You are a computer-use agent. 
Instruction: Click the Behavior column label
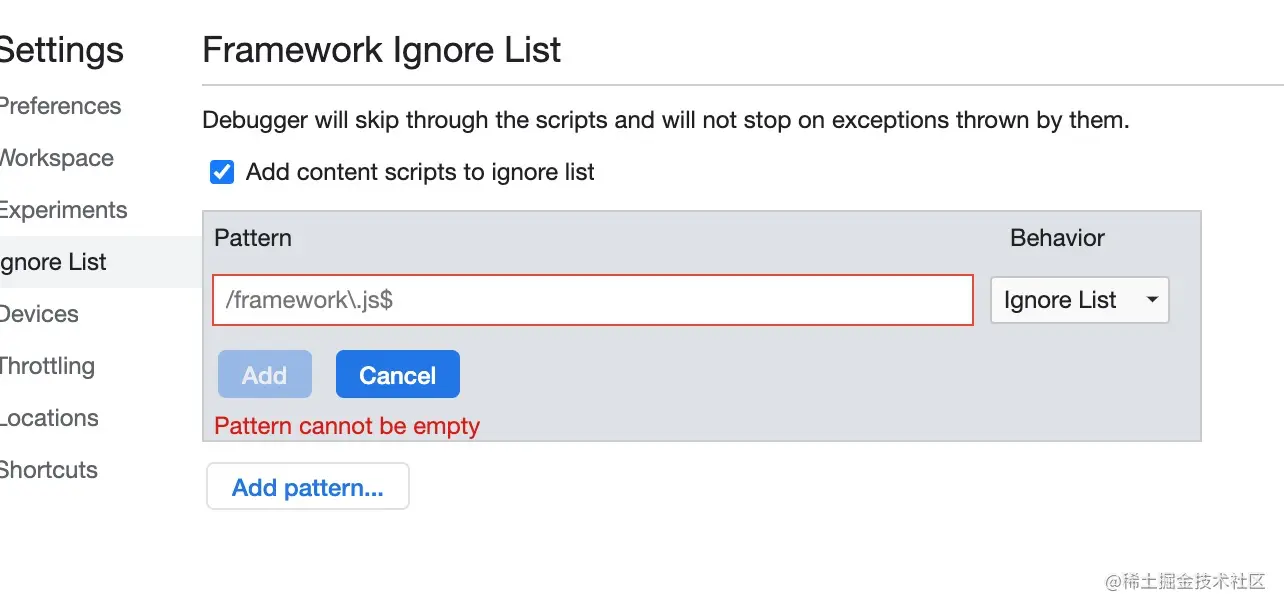tap(1057, 238)
